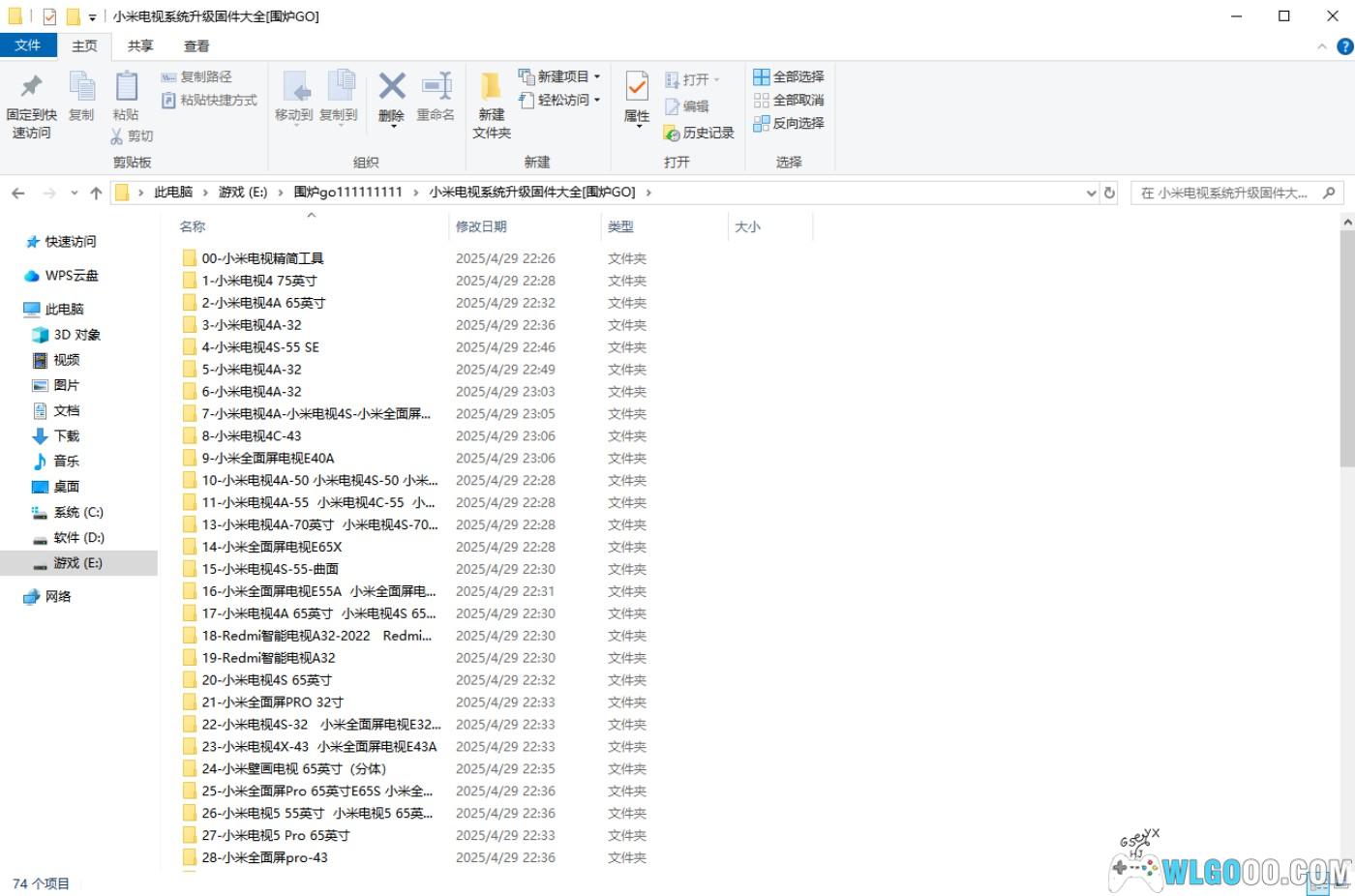
Task: Open the Easy Access (轻松访问) dropdown
Action: [x=561, y=100]
